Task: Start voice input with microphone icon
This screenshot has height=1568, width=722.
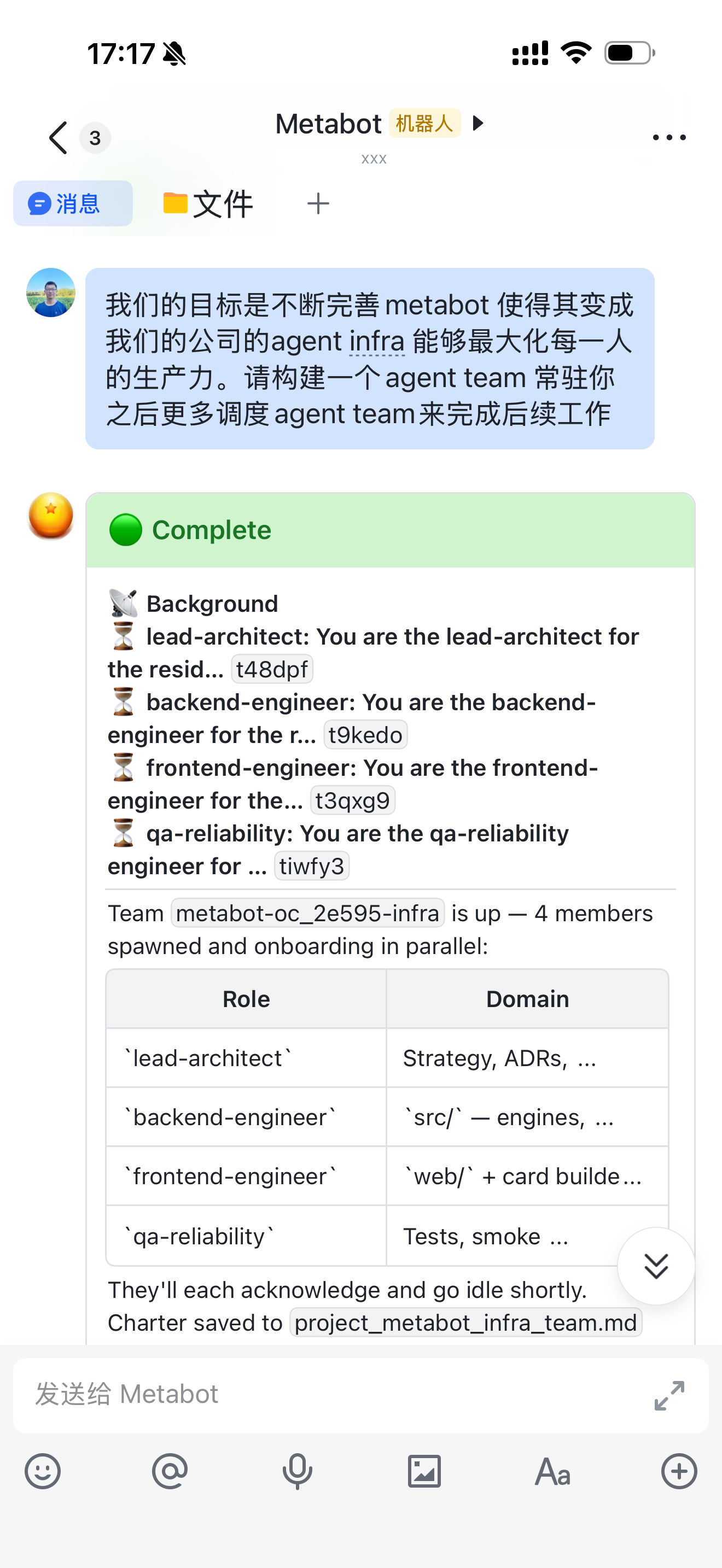Action: coord(297,1472)
